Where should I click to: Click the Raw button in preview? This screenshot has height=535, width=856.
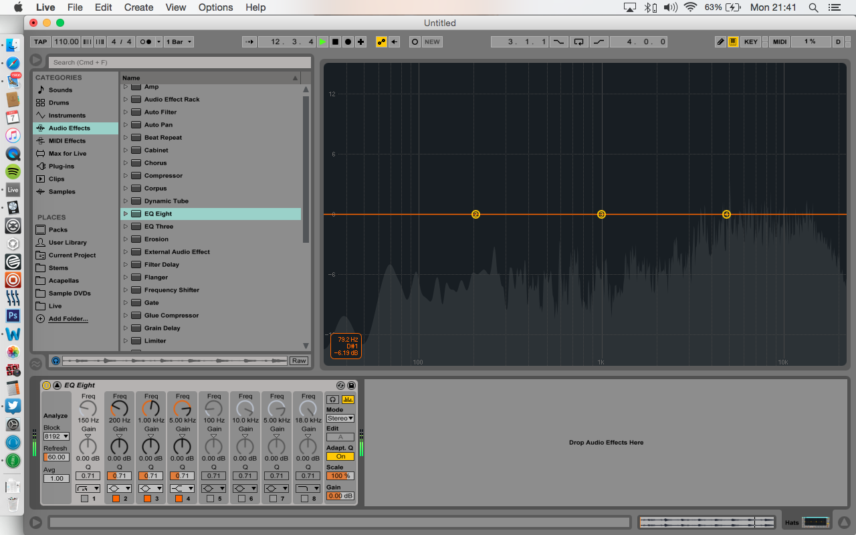299,361
